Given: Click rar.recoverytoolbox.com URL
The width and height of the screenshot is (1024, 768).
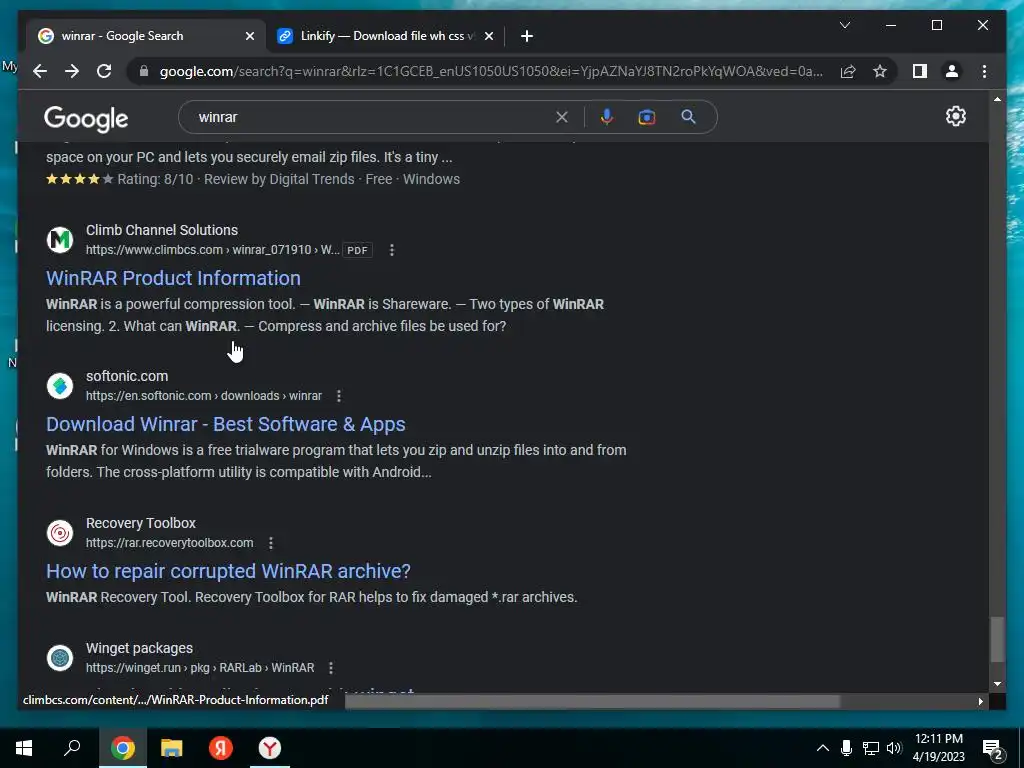Looking at the screenshot, I should point(170,543).
